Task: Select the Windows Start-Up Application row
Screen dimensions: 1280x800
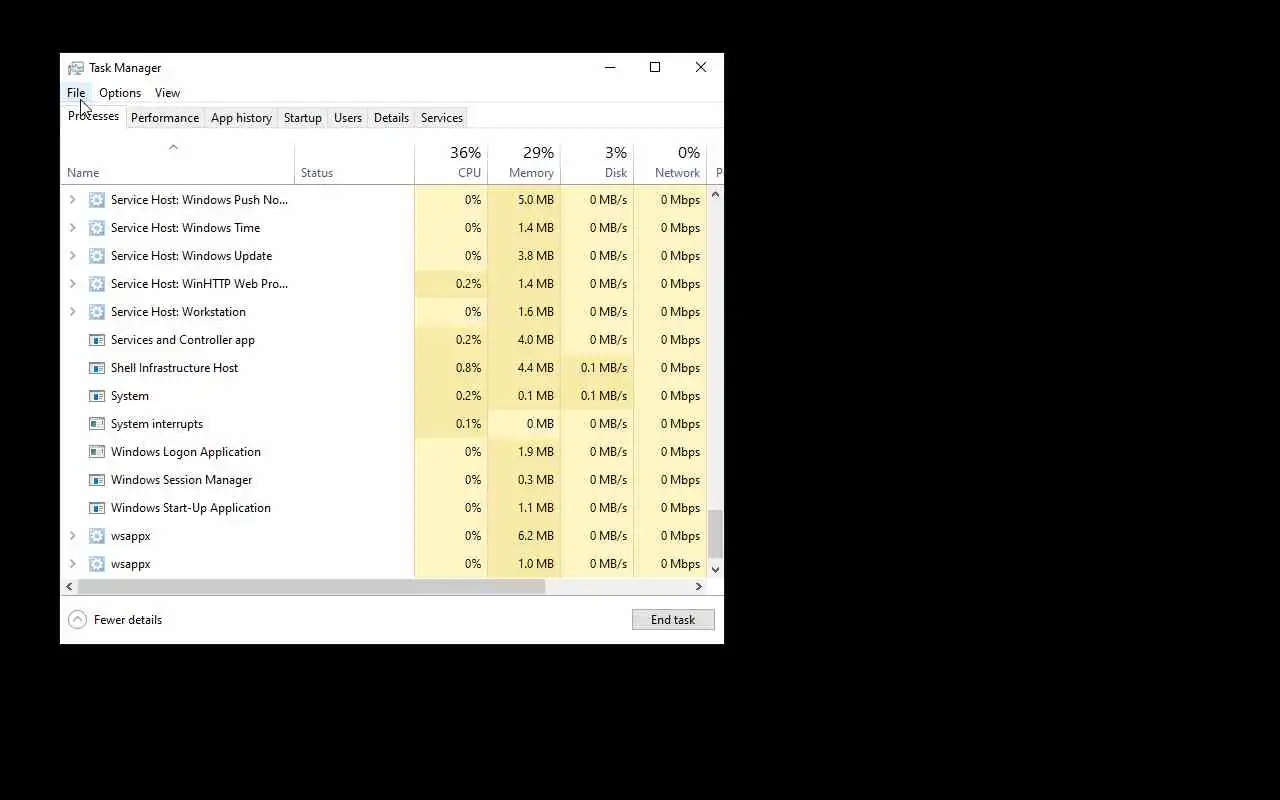Action: coord(384,508)
